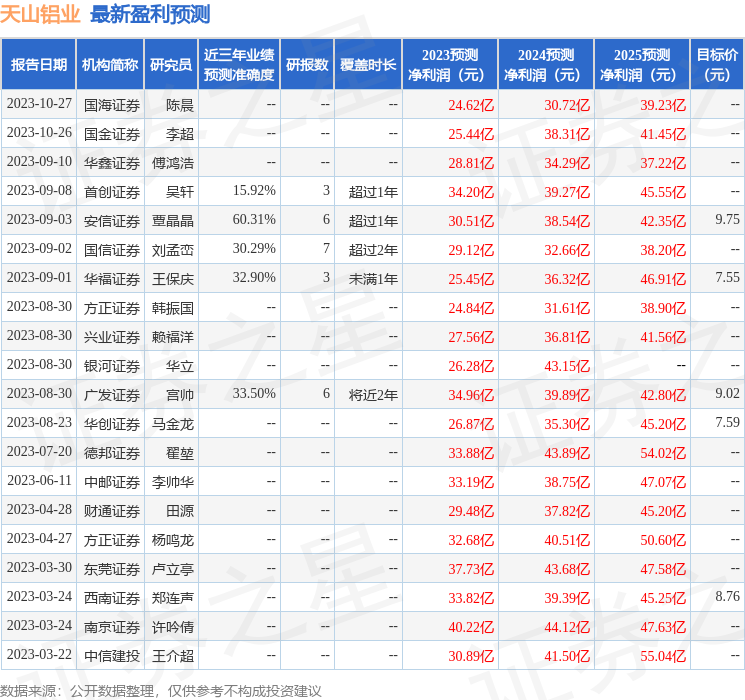The width and height of the screenshot is (745, 700).
Task: Click the 38.31亿 forecast value
Action: 567,134
